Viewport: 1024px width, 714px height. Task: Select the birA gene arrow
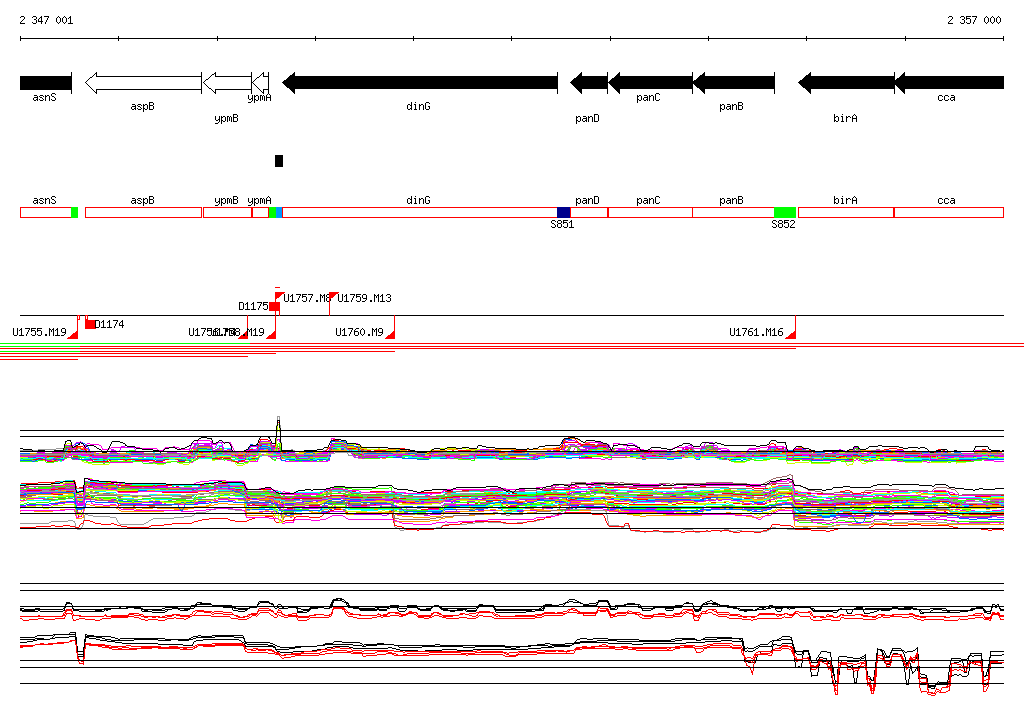(x=846, y=82)
